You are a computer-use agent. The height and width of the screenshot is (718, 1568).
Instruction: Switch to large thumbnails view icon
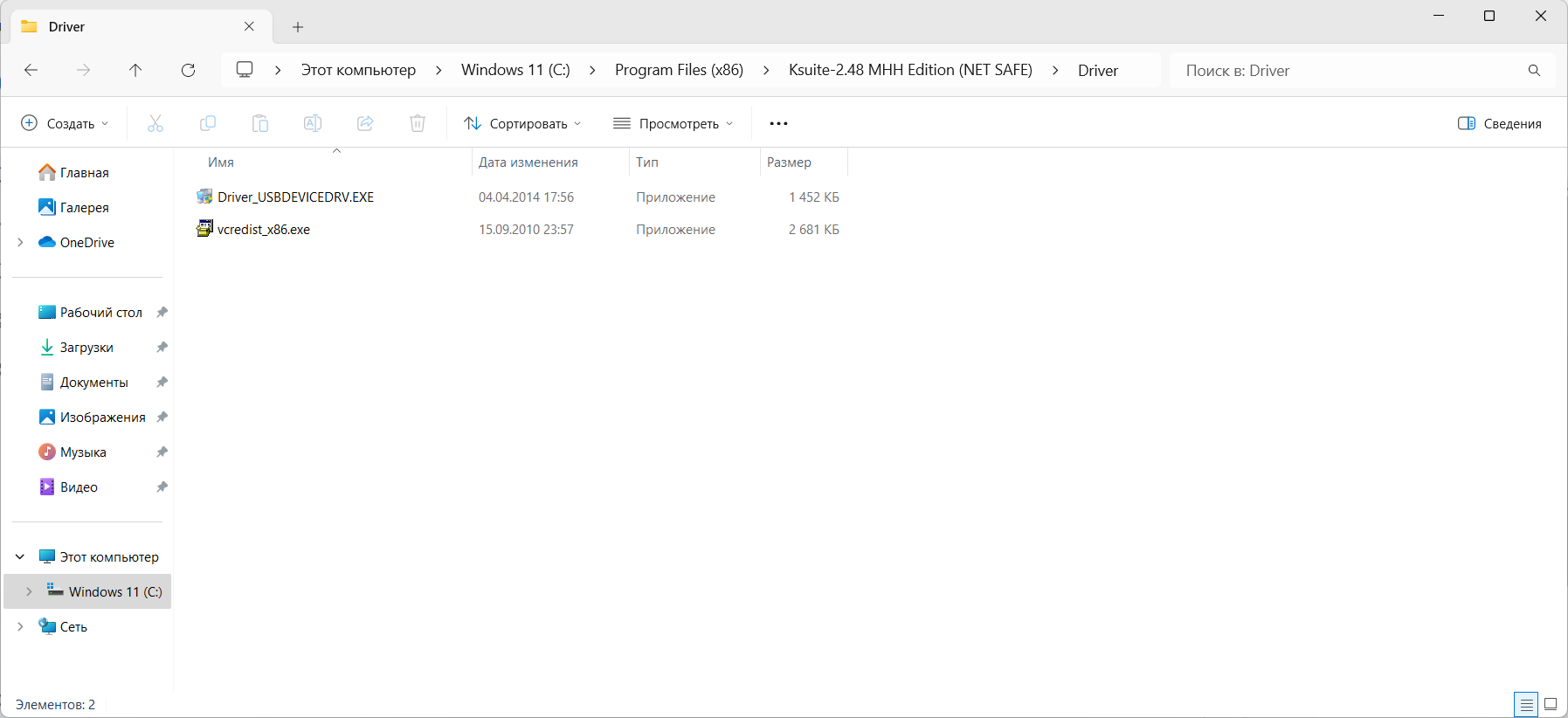[x=1551, y=704]
